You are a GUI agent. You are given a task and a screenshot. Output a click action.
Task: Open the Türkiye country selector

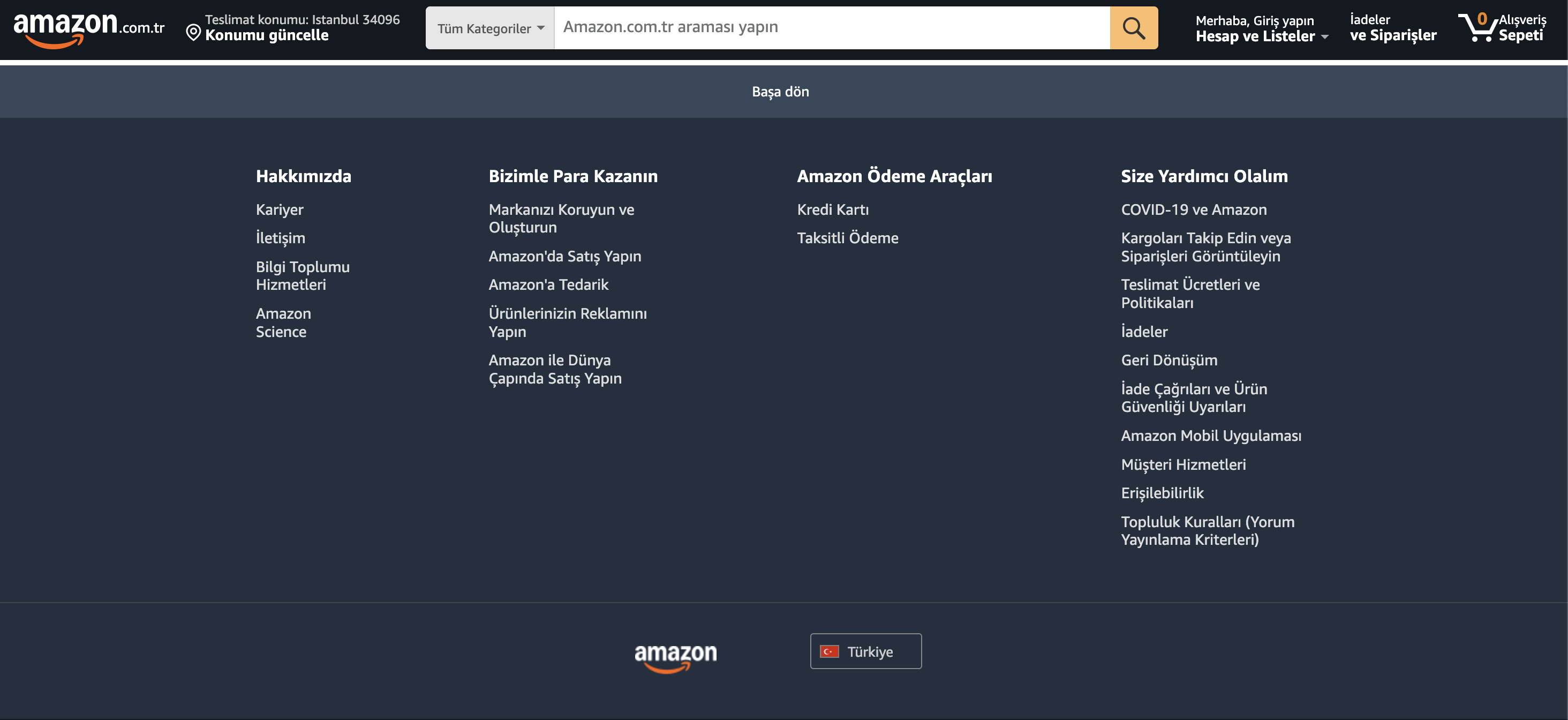[865, 651]
